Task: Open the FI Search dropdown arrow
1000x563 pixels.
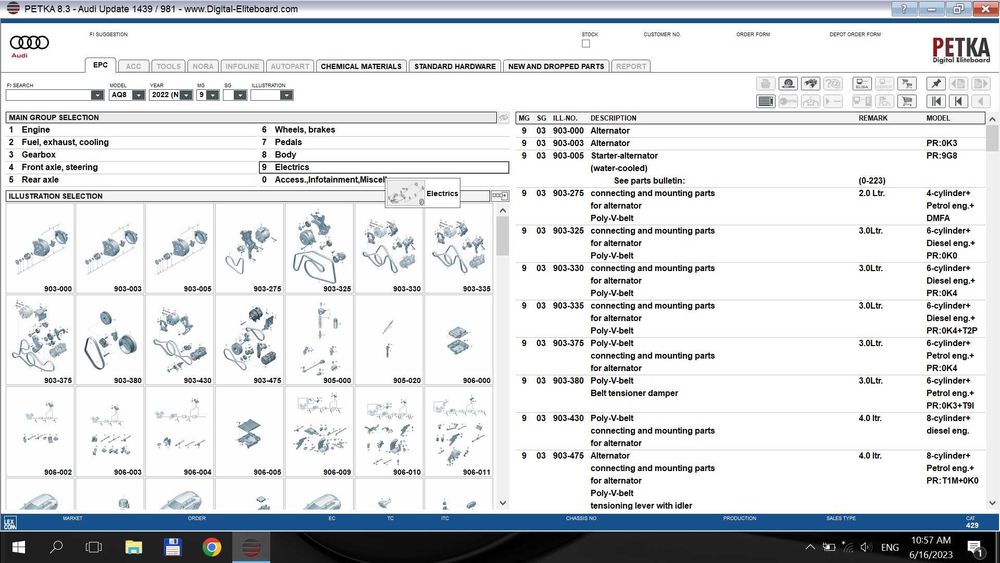Action: point(97,95)
